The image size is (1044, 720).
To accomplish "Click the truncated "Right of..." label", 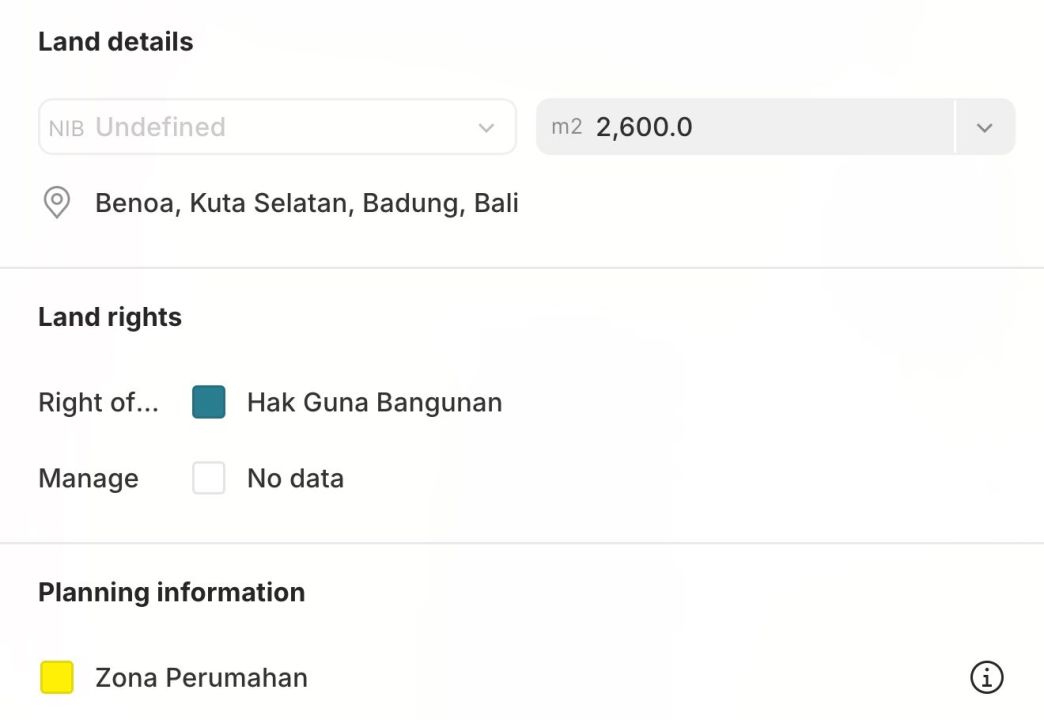I will [98, 402].
